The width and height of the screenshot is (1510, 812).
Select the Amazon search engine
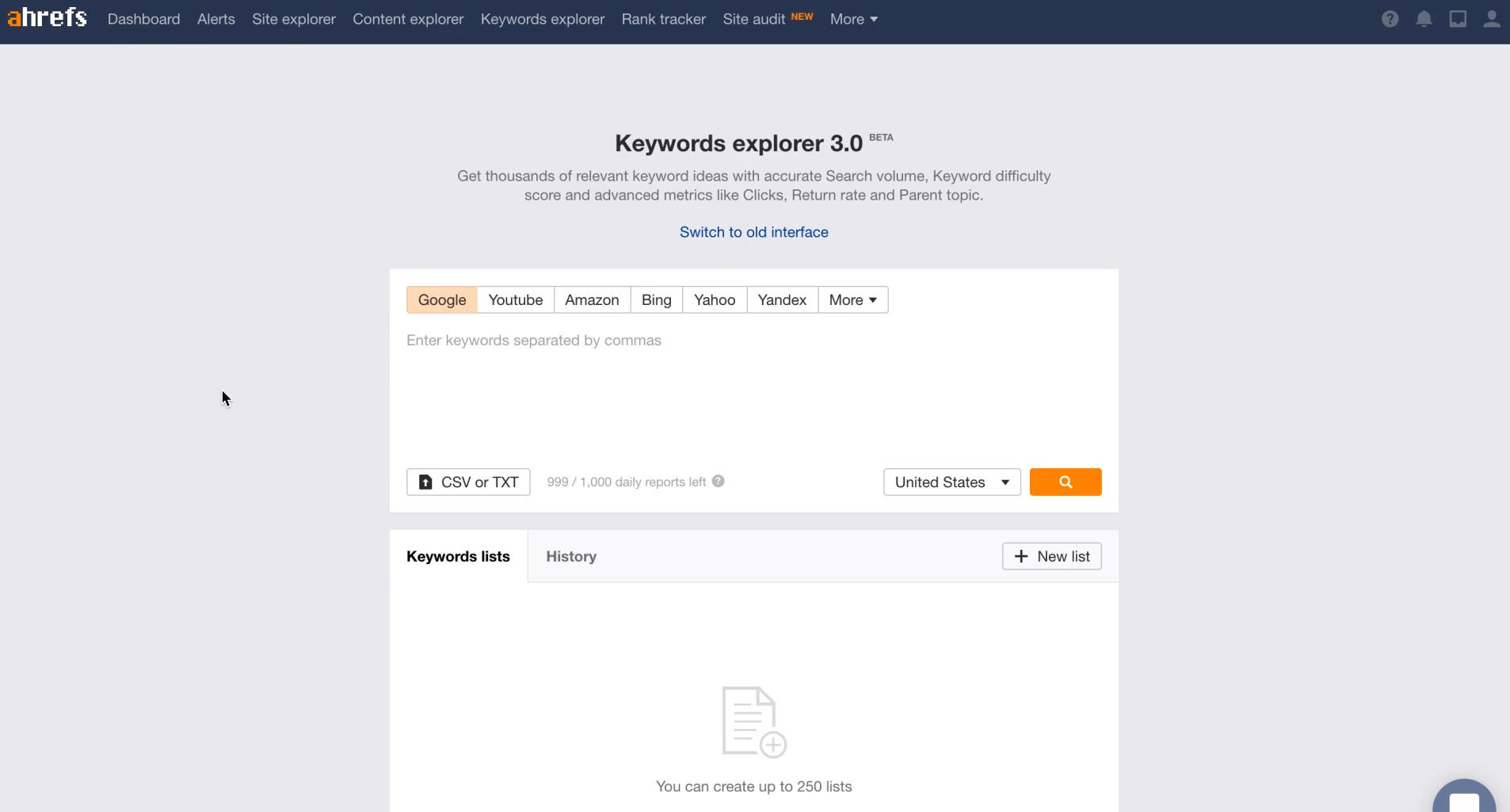point(592,299)
